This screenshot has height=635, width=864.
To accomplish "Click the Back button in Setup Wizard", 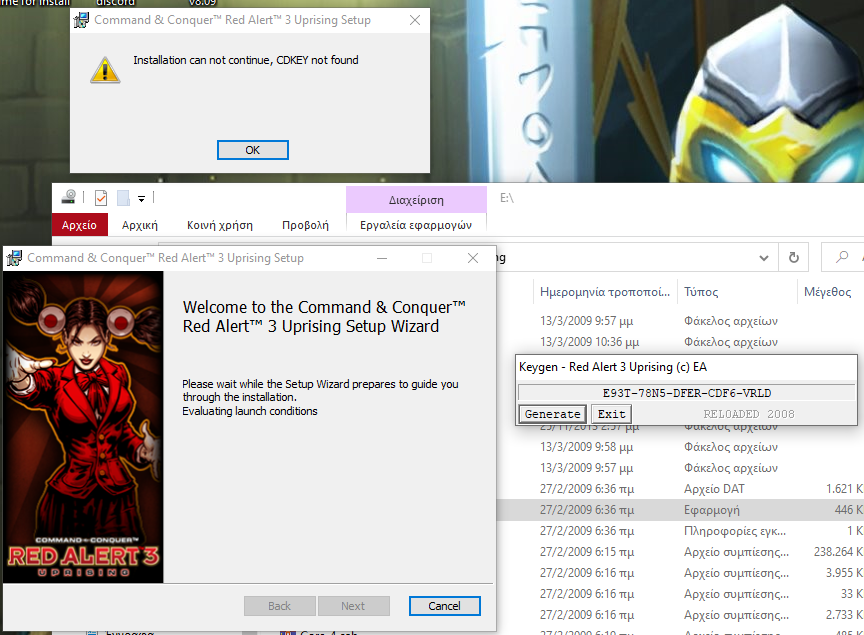I will click(x=280, y=606).
